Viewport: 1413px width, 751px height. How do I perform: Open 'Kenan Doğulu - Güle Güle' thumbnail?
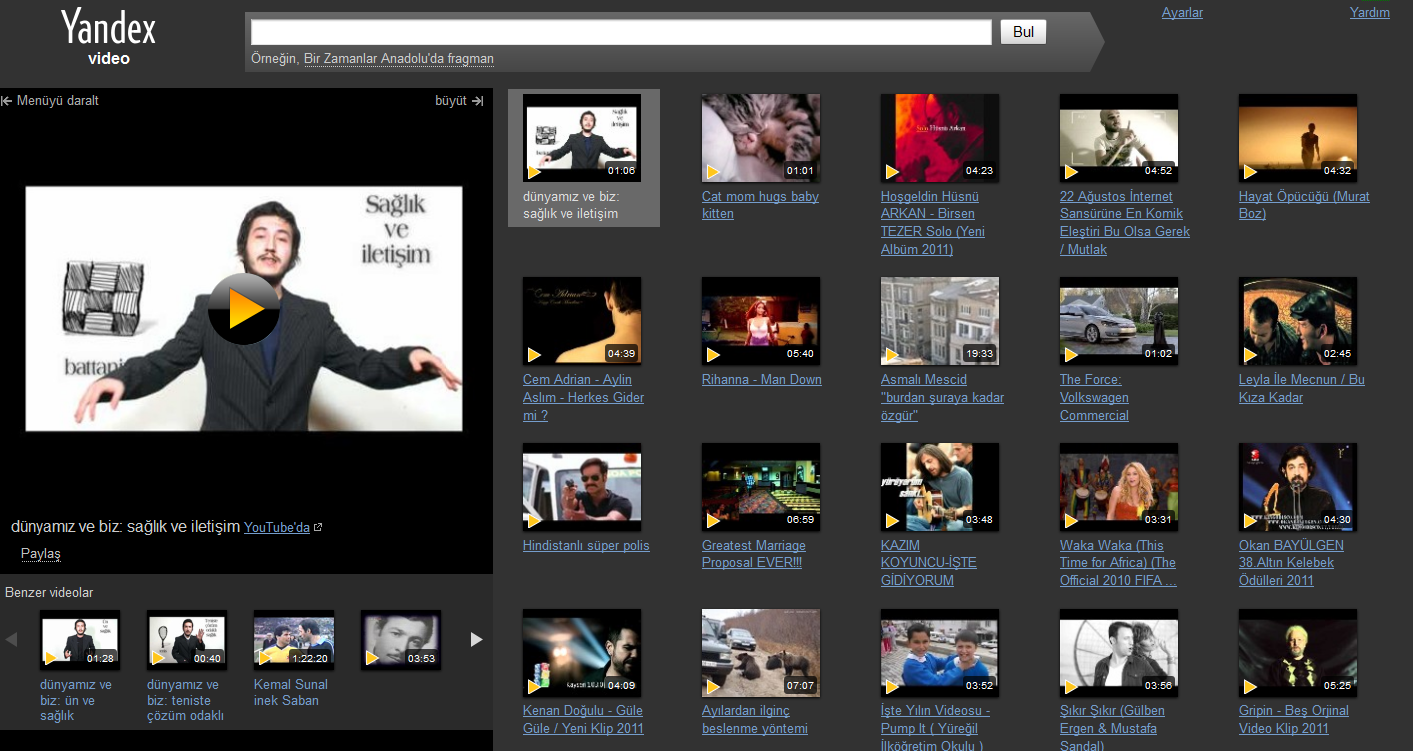pyautogui.click(x=582, y=653)
